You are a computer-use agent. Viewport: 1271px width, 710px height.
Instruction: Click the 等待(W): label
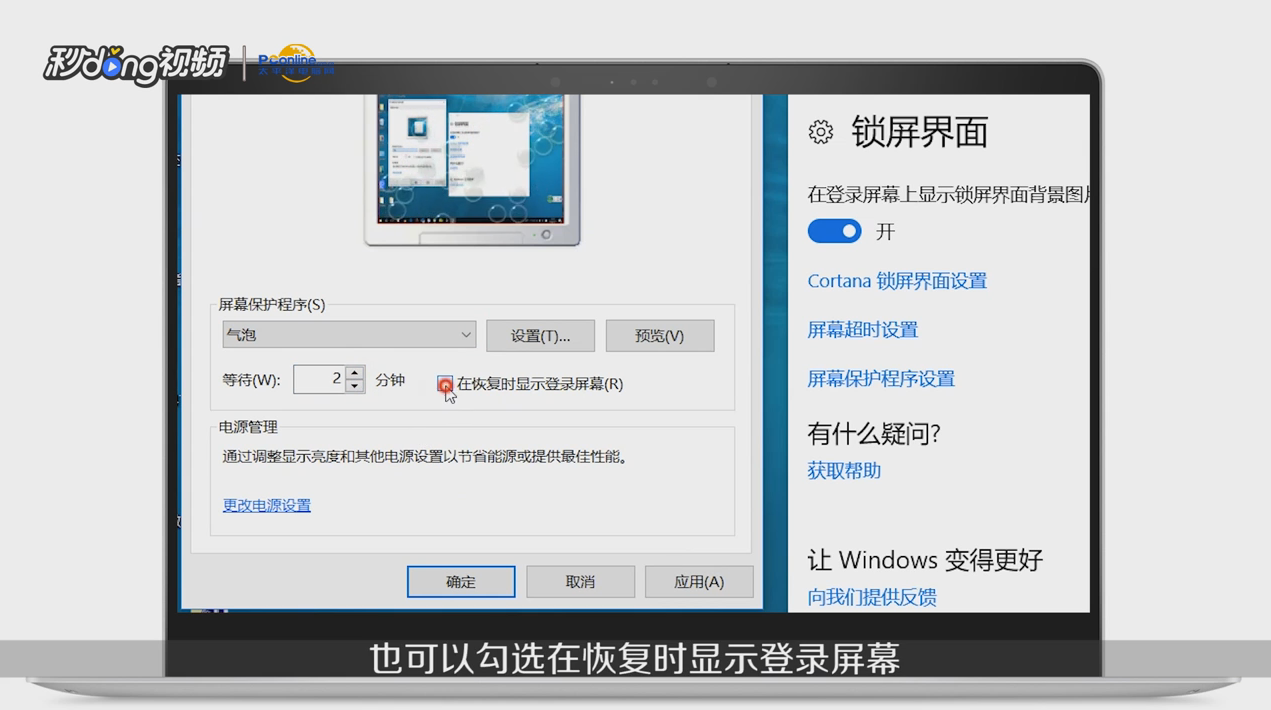click(x=251, y=380)
